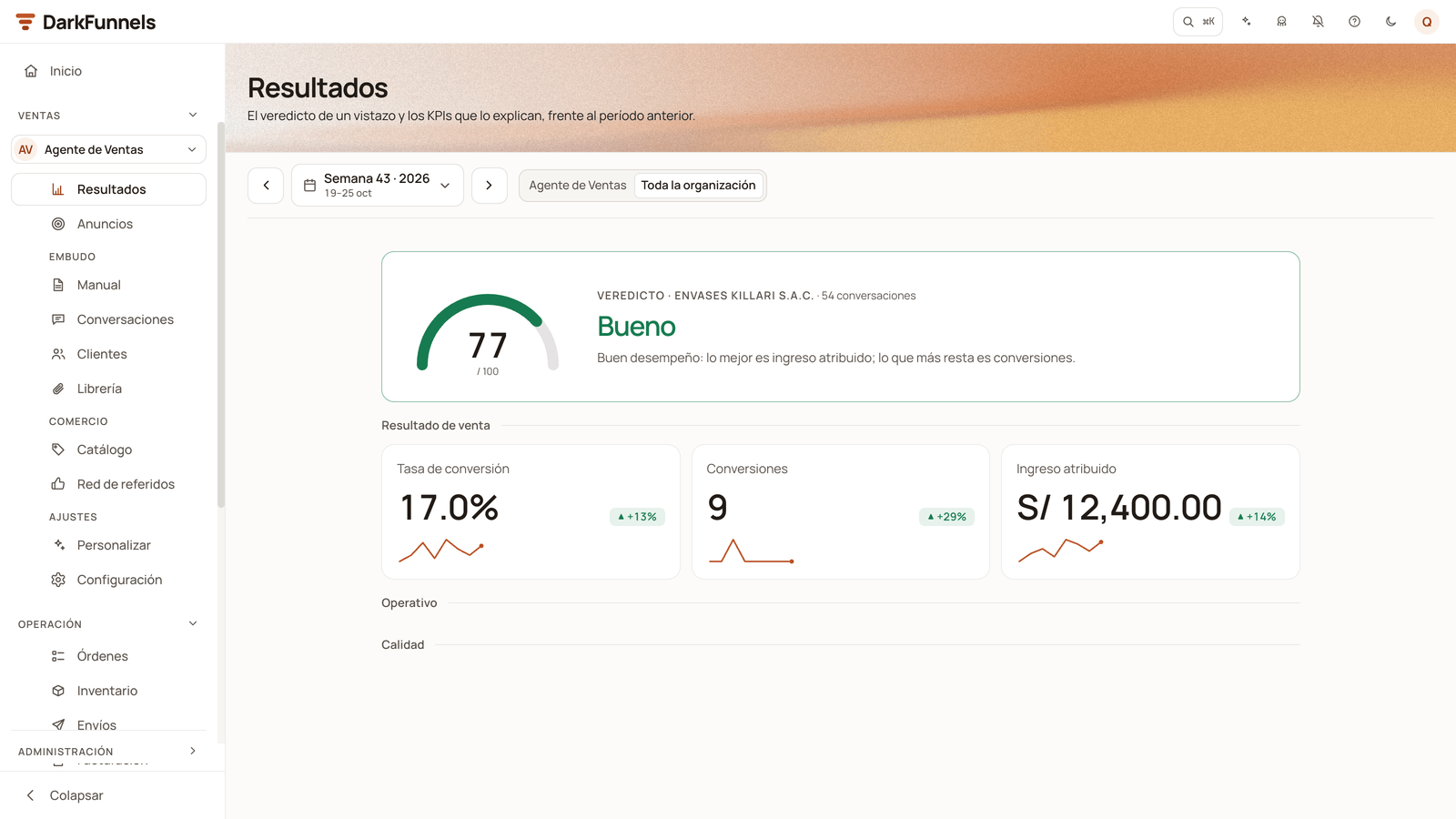Expand the Calidad section
Image resolution: width=1456 pixels, height=819 pixels.
[402, 645]
